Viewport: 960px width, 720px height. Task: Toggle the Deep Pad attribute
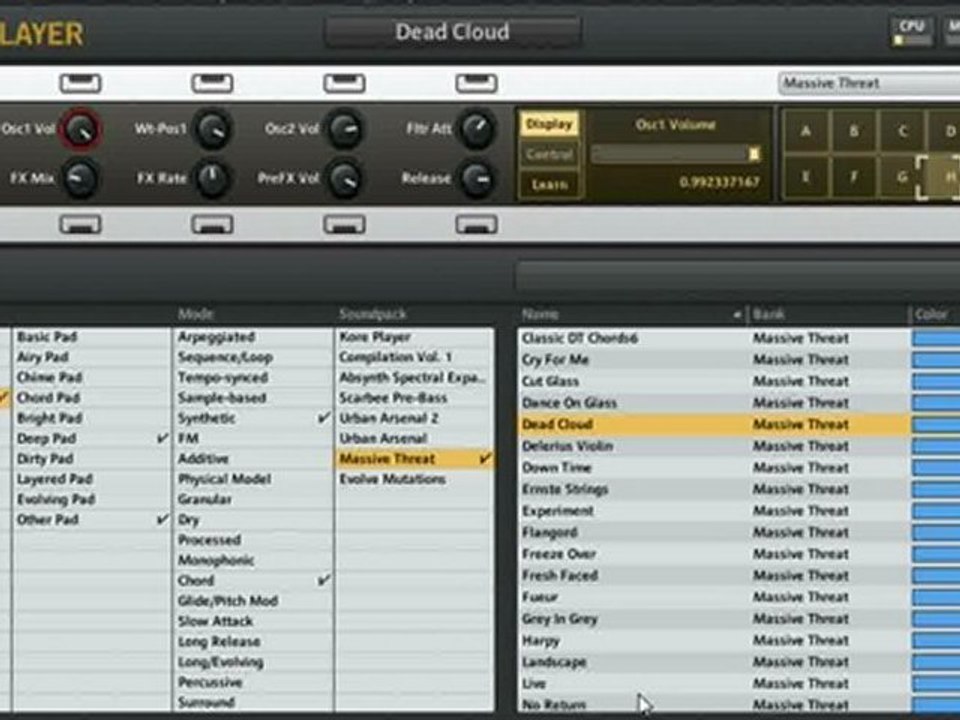pos(91,438)
